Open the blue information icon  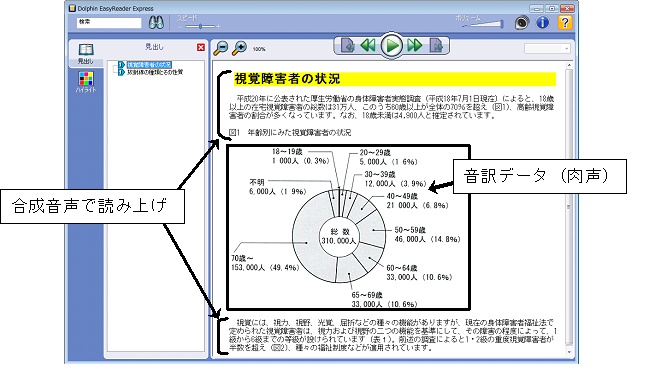542,22
